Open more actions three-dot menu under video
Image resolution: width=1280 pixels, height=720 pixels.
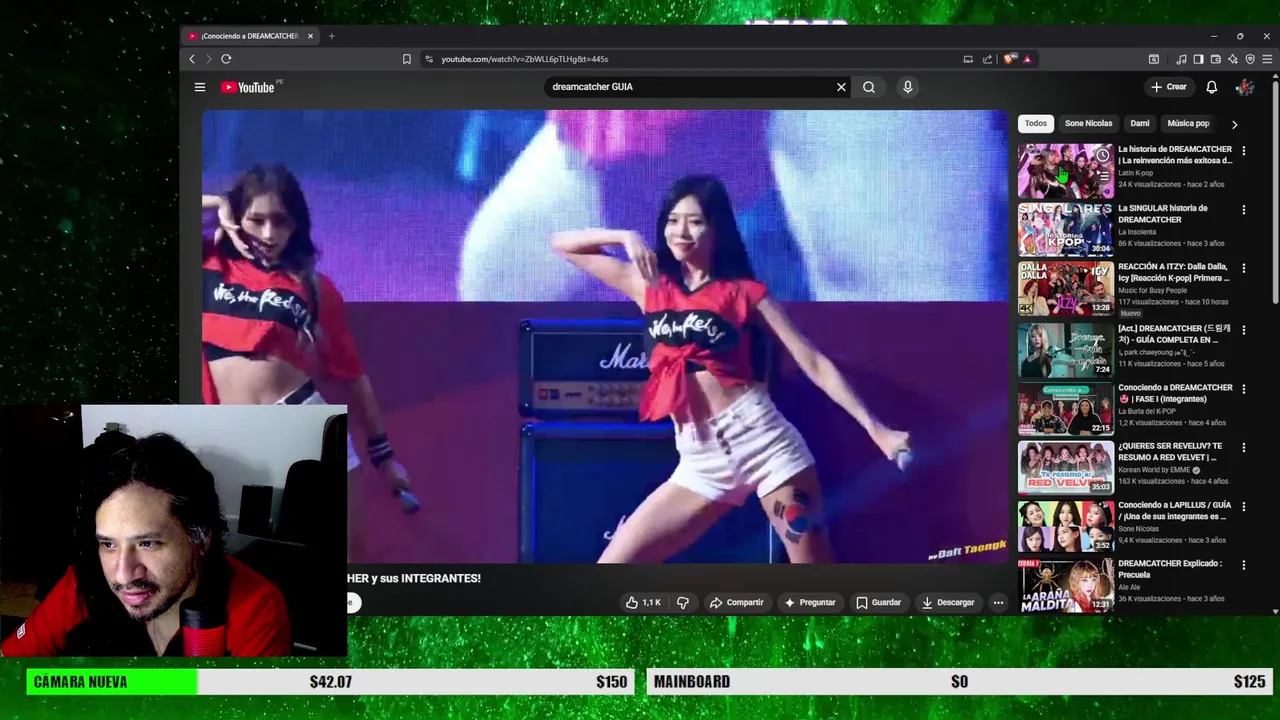pos(998,602)
